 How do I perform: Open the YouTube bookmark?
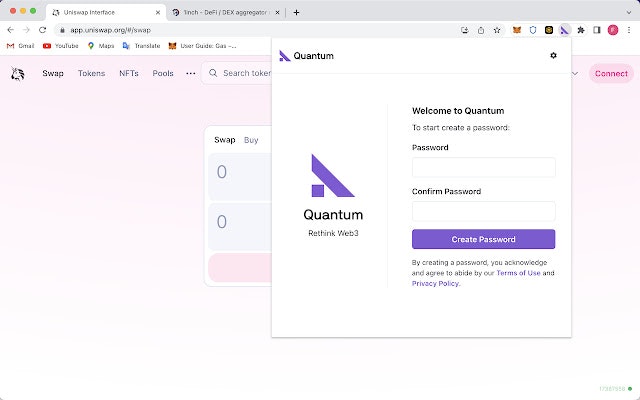[60, 46]
